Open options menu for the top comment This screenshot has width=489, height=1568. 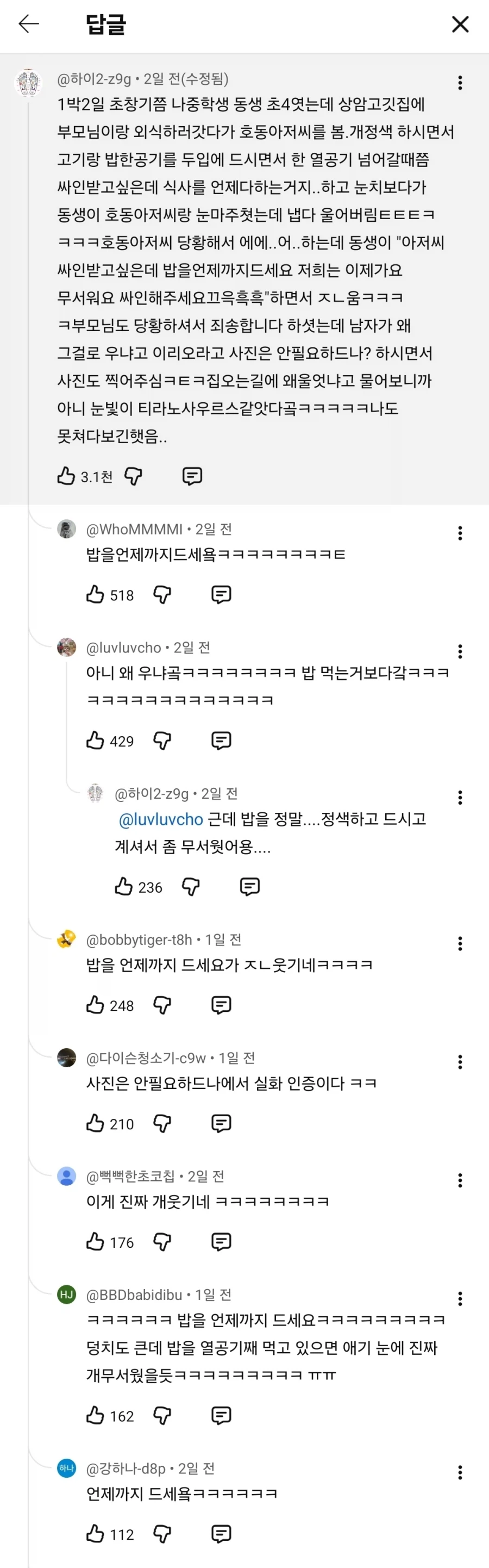460,83
